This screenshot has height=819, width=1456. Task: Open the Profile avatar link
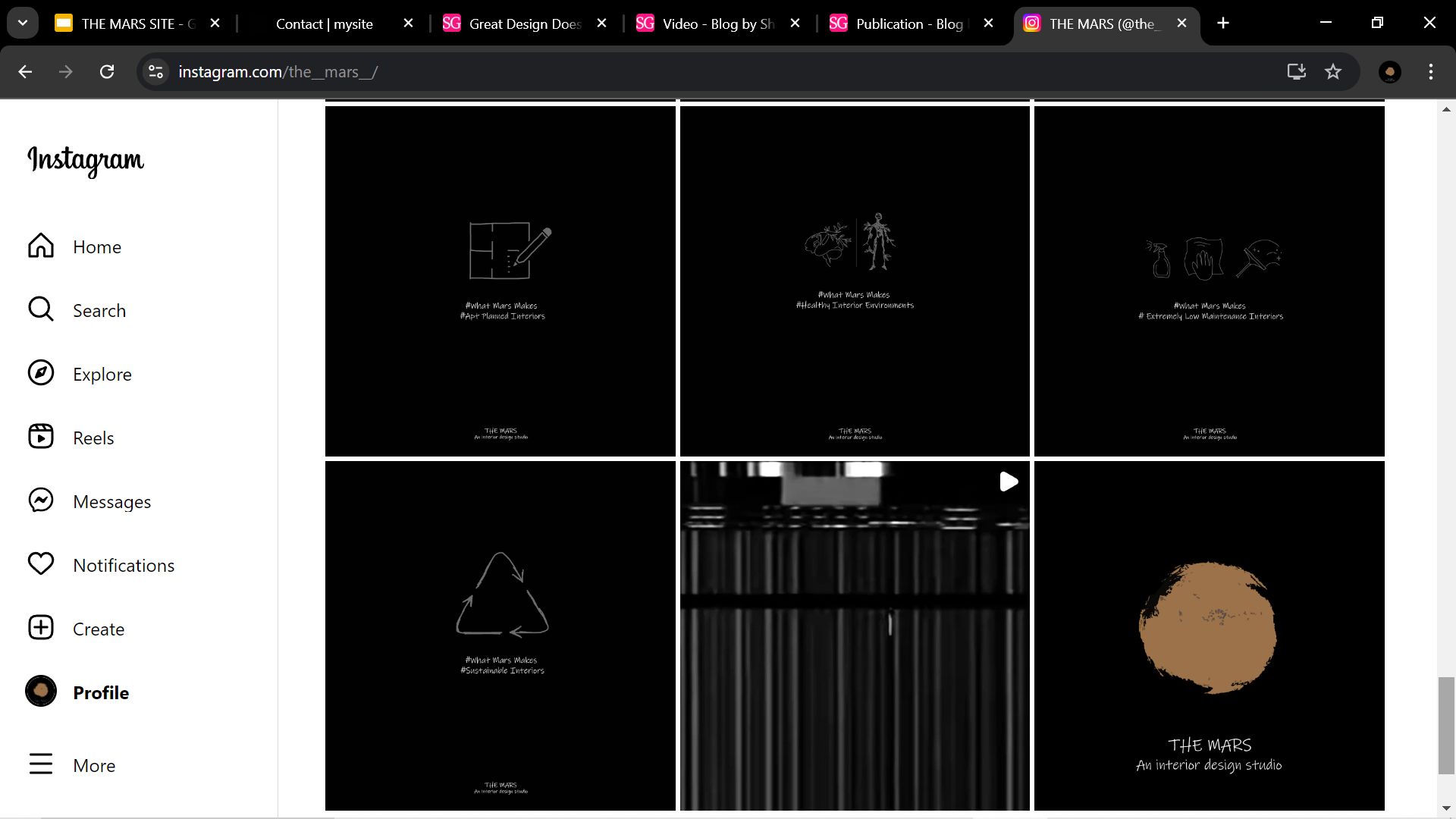click(x=41, y=692)
